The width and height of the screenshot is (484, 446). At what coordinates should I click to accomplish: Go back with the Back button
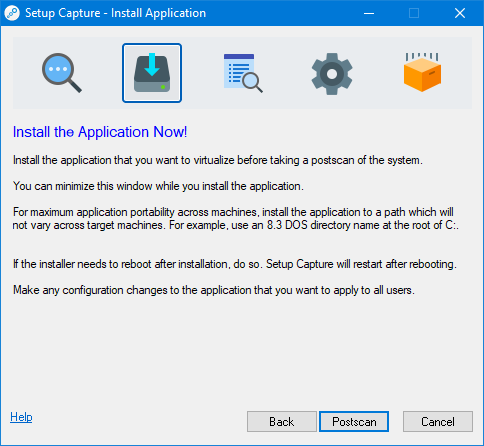coord(282,422)
